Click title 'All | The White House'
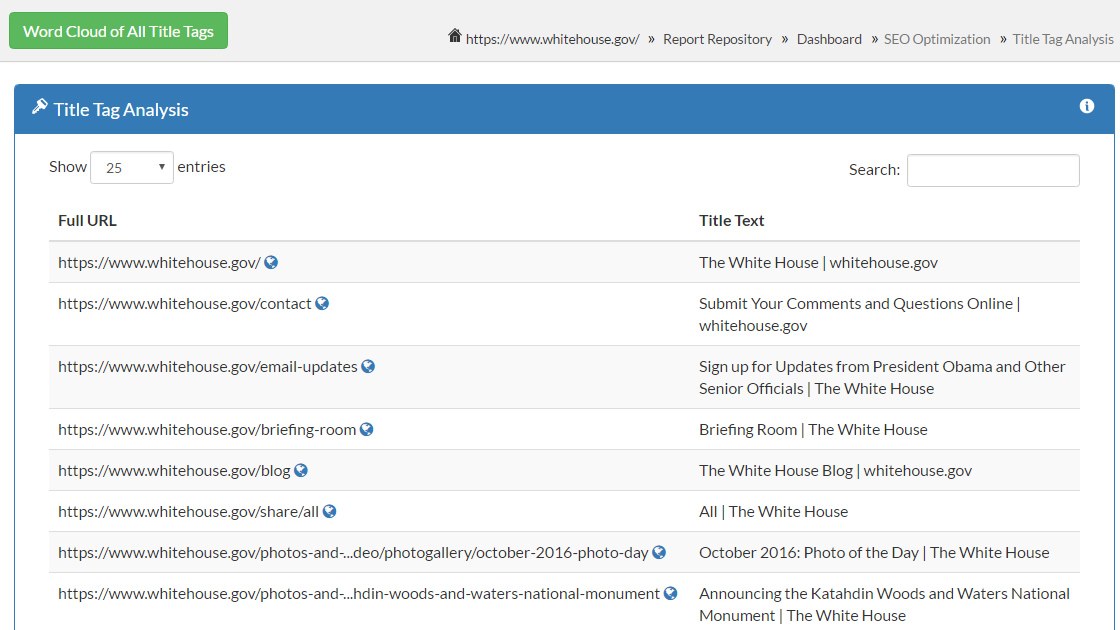Screen dimensions: 1120x630 point(773,511)
